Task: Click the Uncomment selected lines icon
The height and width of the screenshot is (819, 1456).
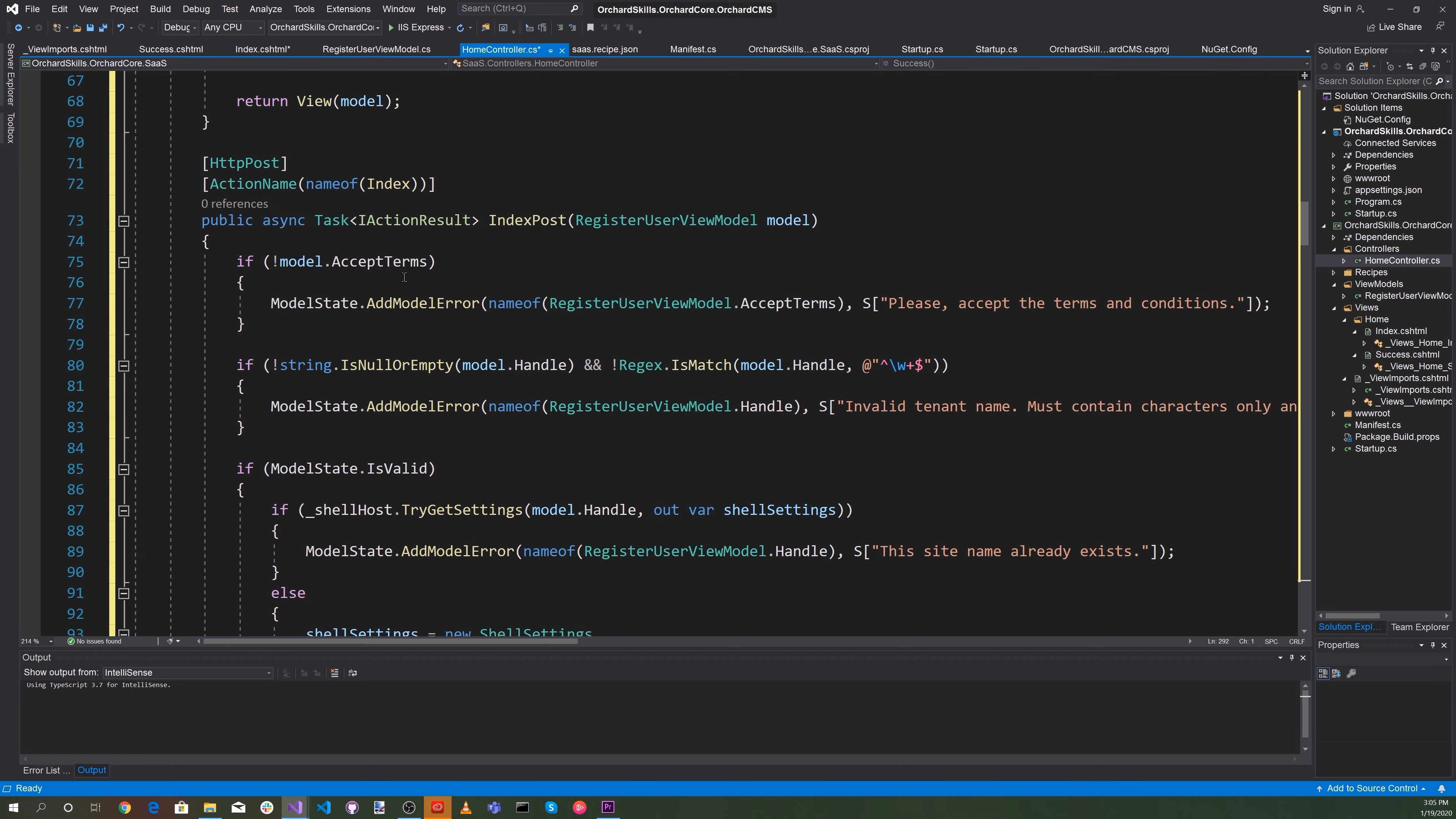Action: (x=573, y=28)
